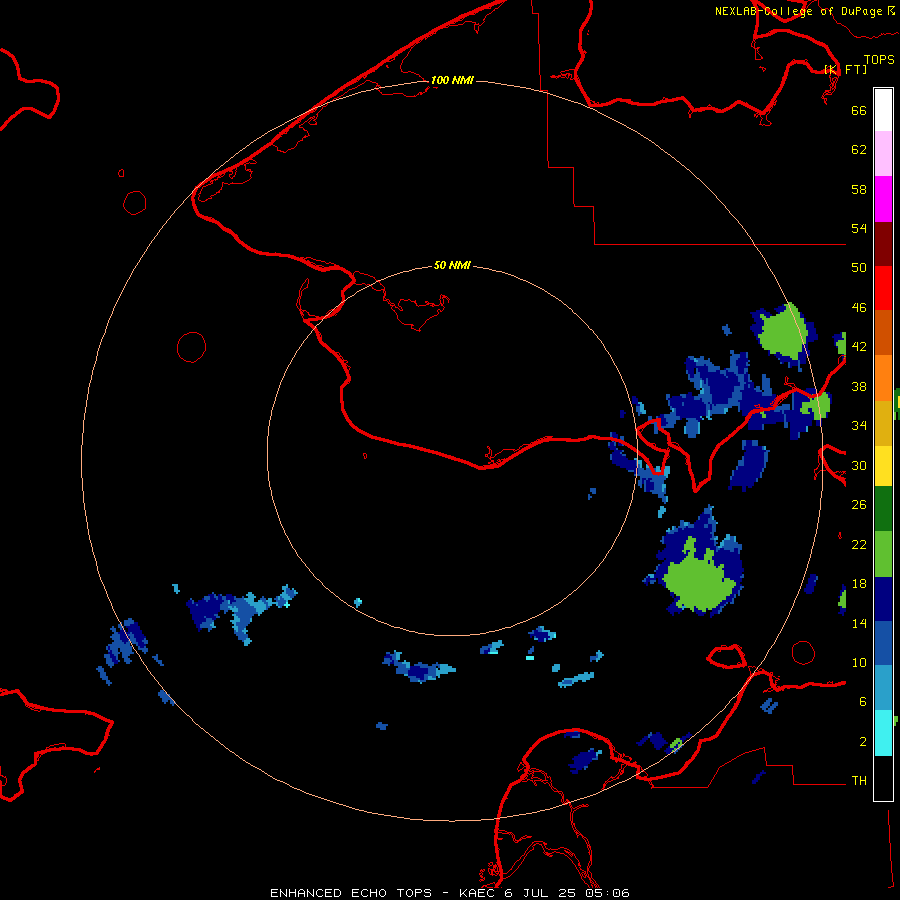
Task: Click the '18' legend value
Action: click(x=859, y=584)
